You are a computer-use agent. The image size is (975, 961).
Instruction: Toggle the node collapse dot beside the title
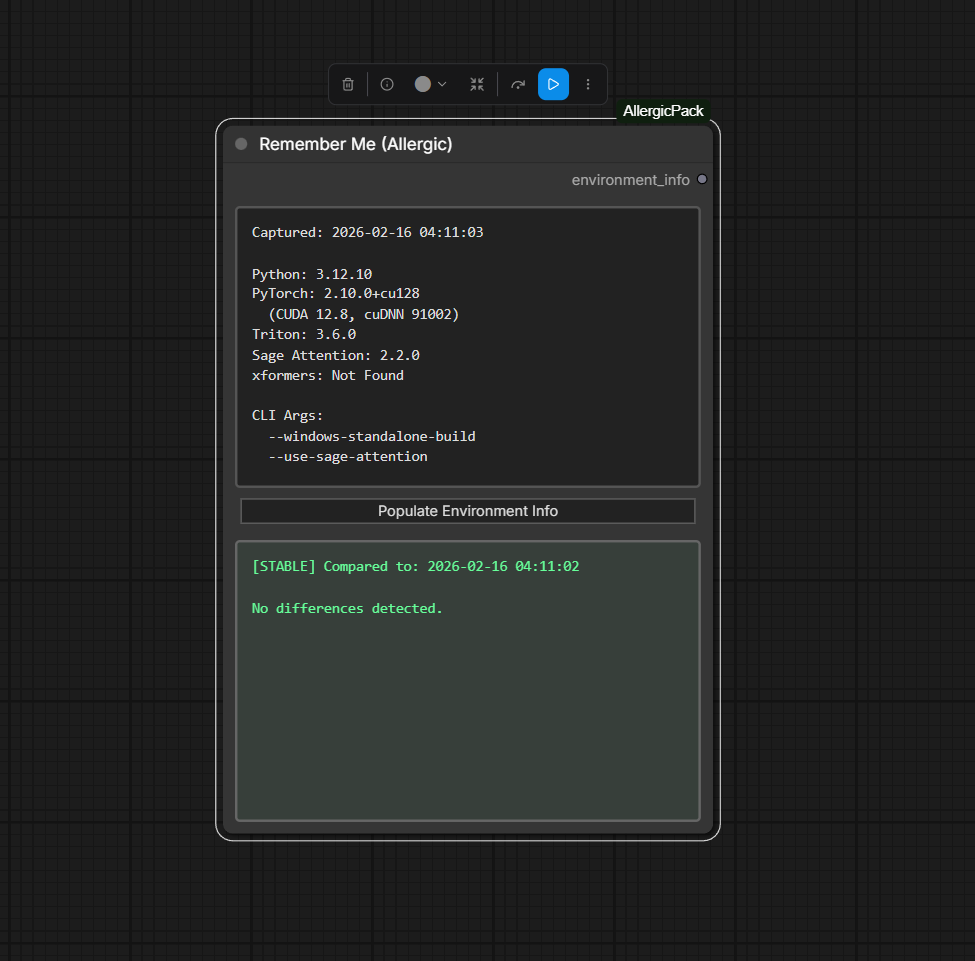coord(241,144)
